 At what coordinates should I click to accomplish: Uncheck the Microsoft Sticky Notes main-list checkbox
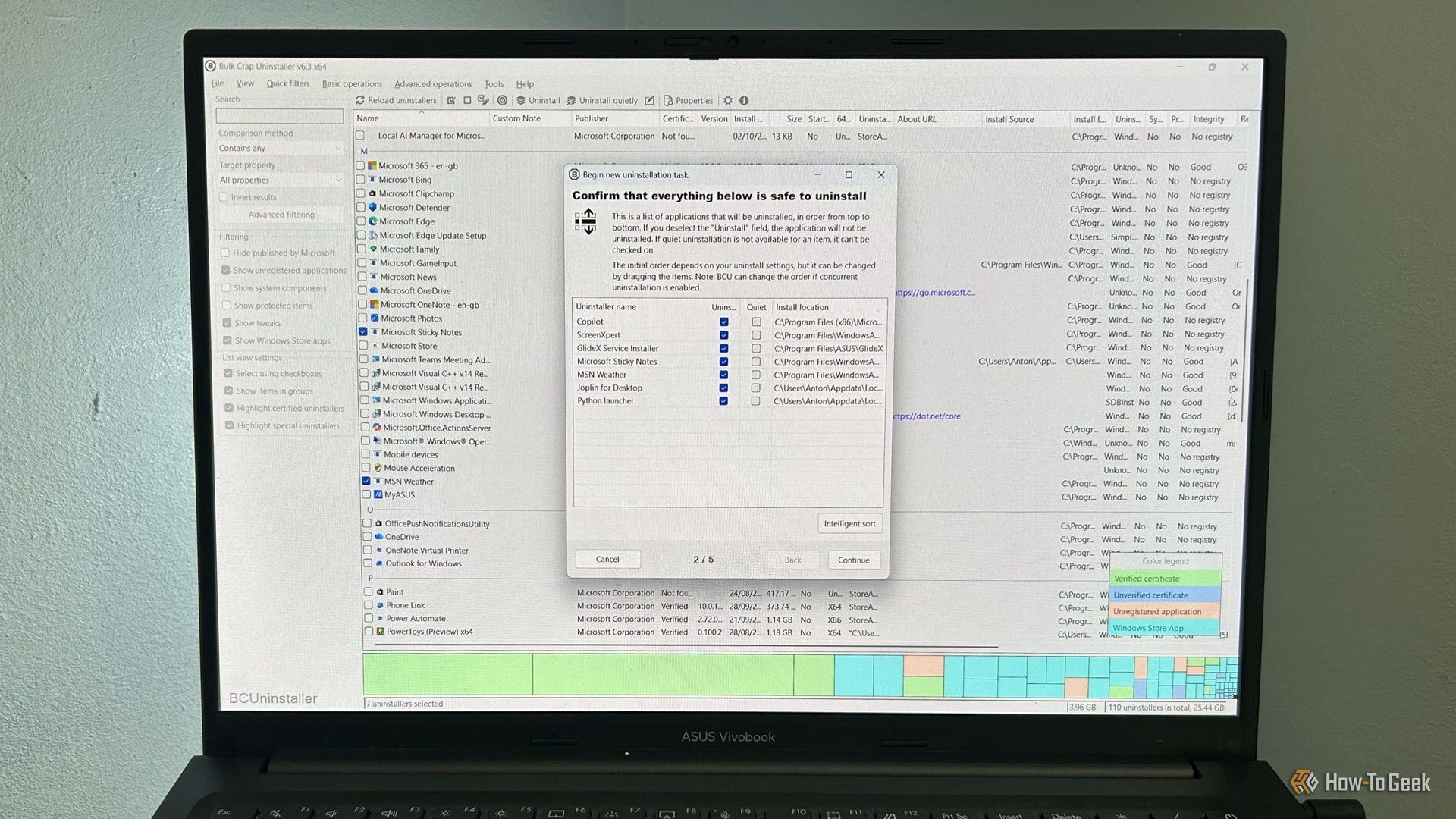363,331
